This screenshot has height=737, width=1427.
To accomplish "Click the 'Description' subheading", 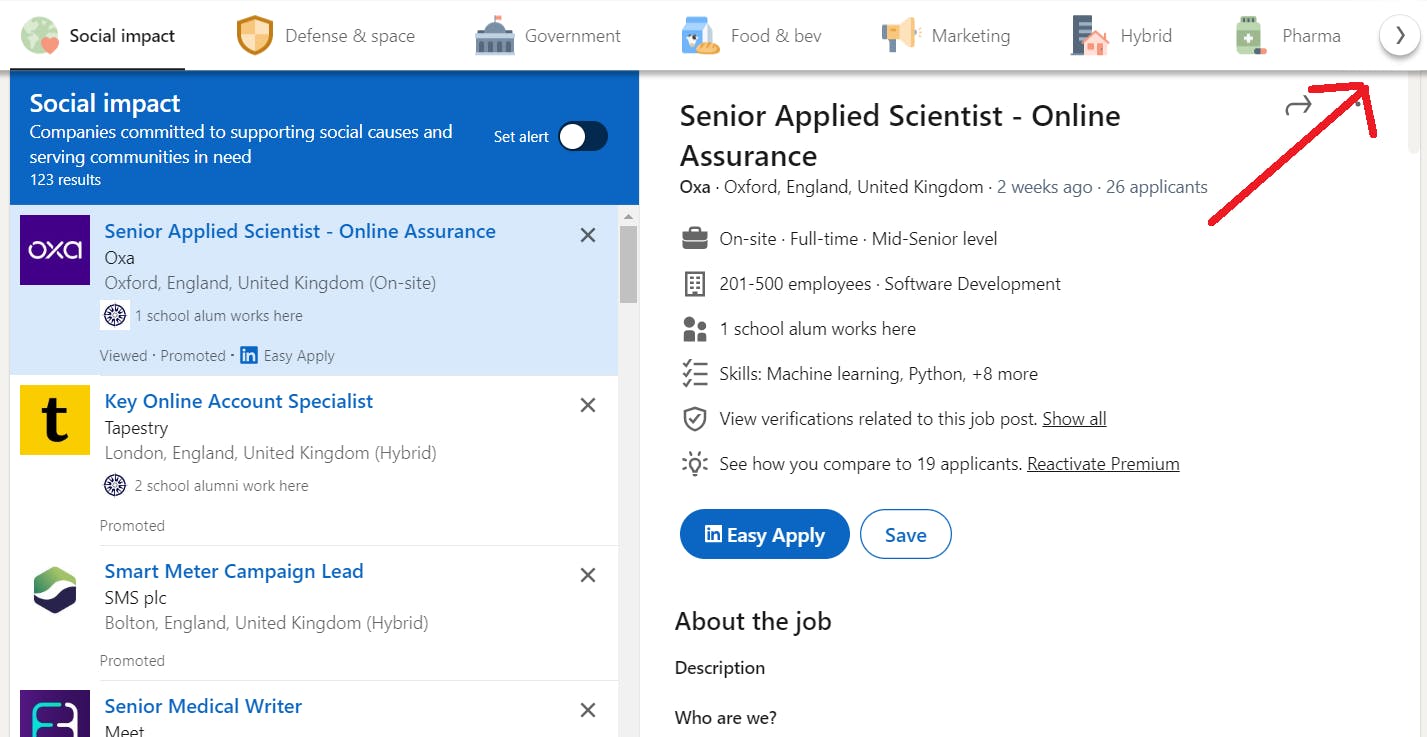I will pyautogui.click(x=720, y=668).
